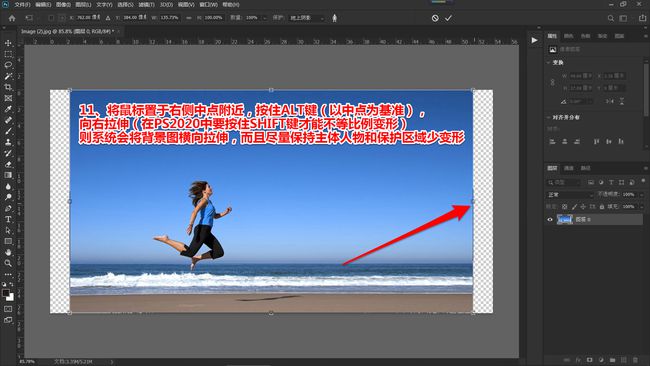Open the 滤镜(T) menu
650x366 pixels.
(146, 5)
